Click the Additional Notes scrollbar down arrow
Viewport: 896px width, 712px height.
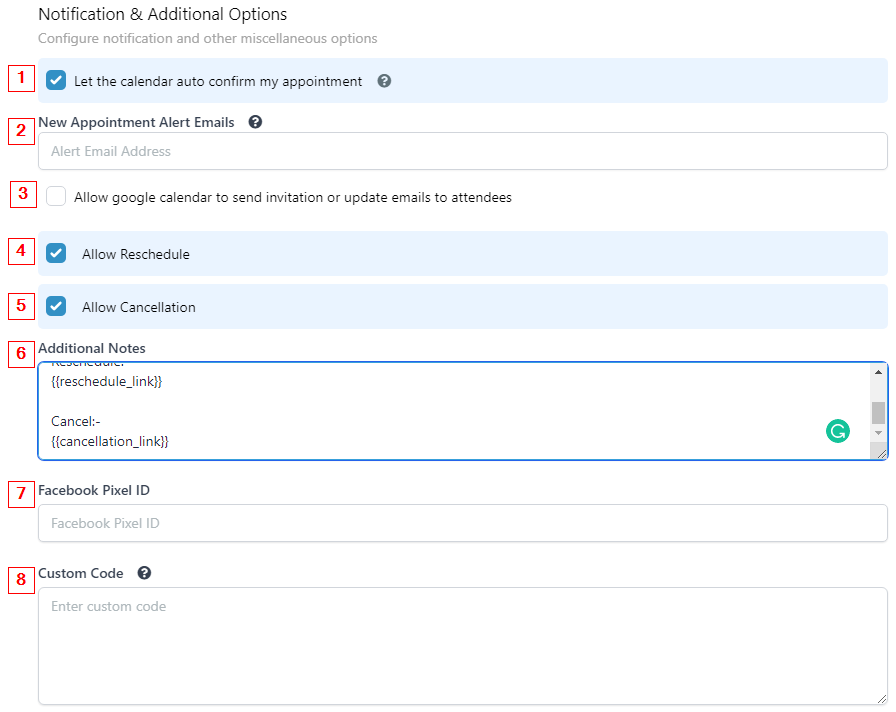878,433
